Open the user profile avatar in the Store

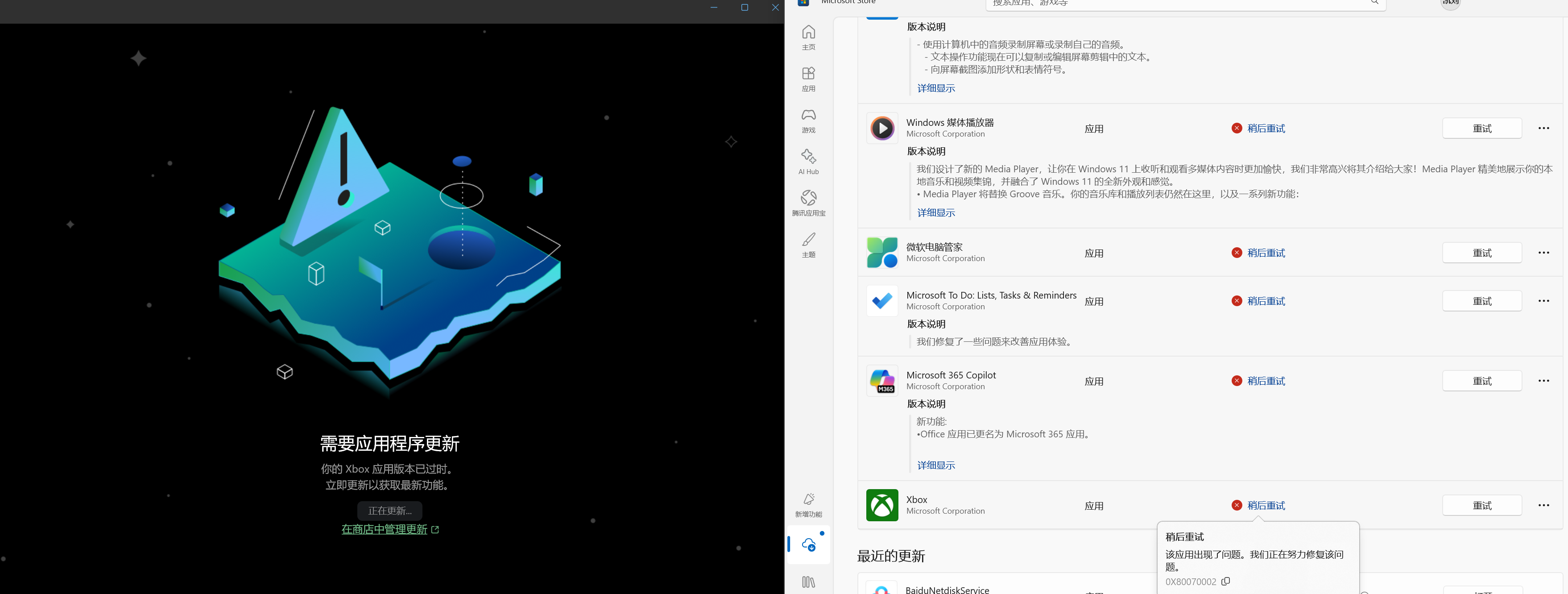1451,3
